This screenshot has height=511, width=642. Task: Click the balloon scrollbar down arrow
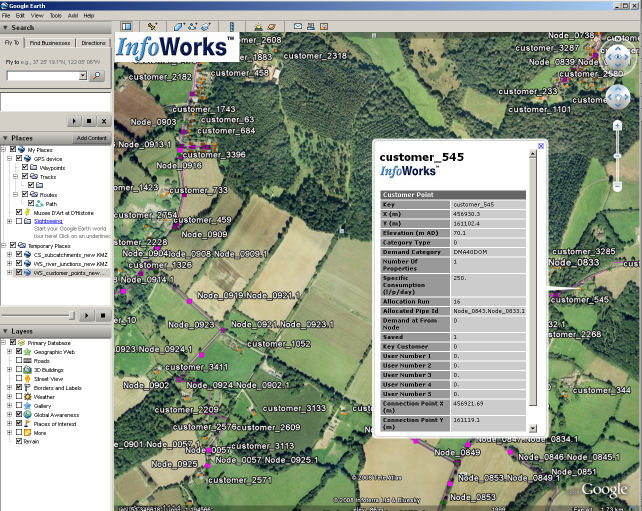[x=532, y=428]
